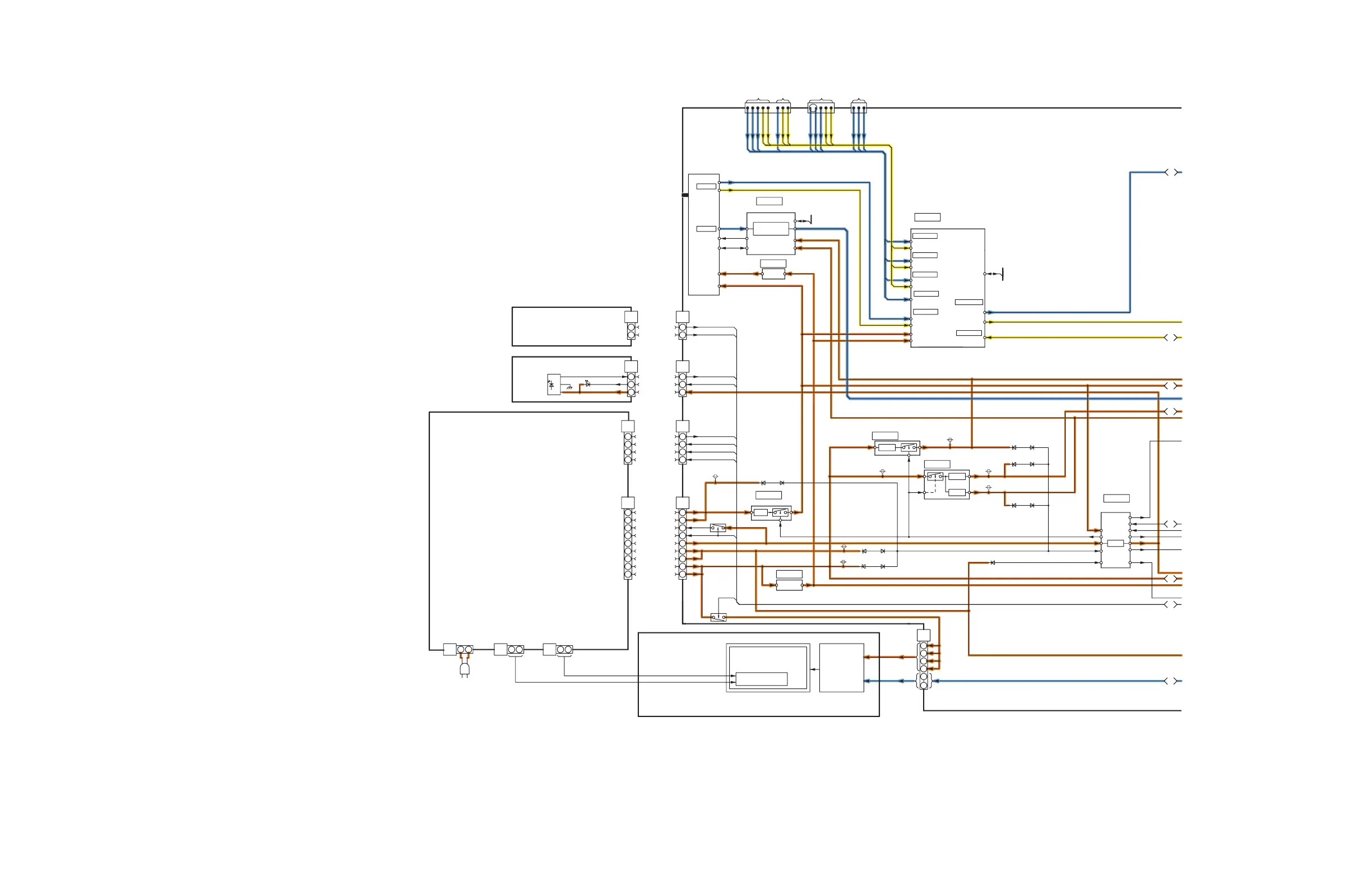Click the AC power plug symbol

click(465, 669)
